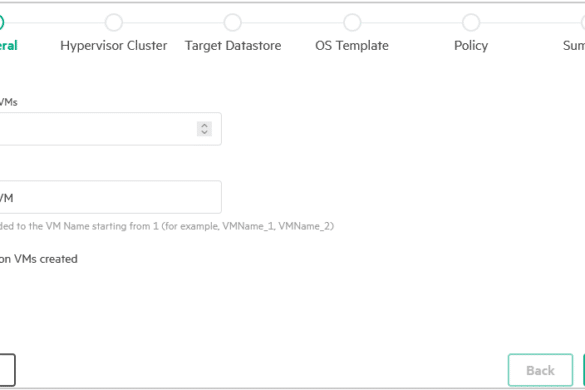
Task: Click the Policy step circle
Action: tap(471, 22)
